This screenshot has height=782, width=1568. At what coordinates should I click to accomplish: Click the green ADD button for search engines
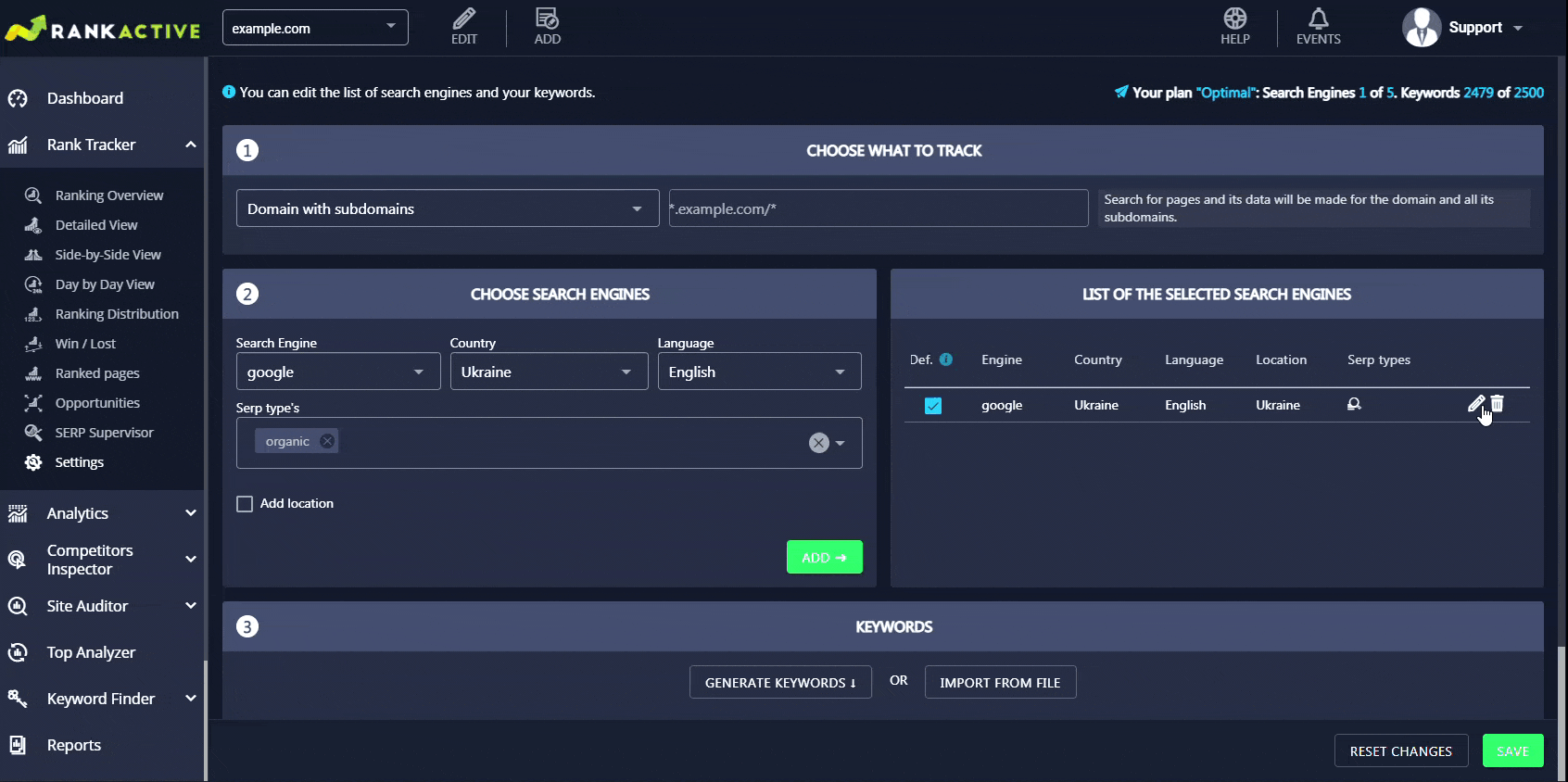pyautogui.click(x=824, y=557)
